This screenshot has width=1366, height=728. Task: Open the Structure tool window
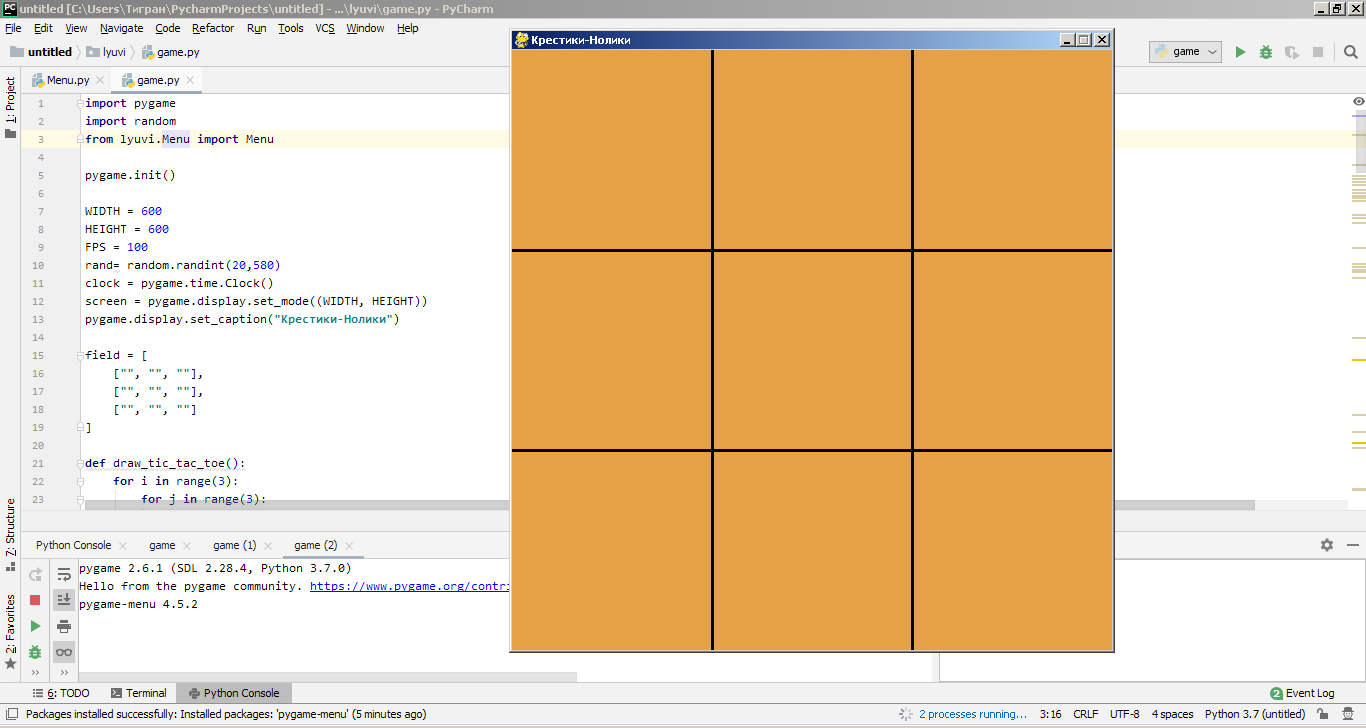coord(10,534)
